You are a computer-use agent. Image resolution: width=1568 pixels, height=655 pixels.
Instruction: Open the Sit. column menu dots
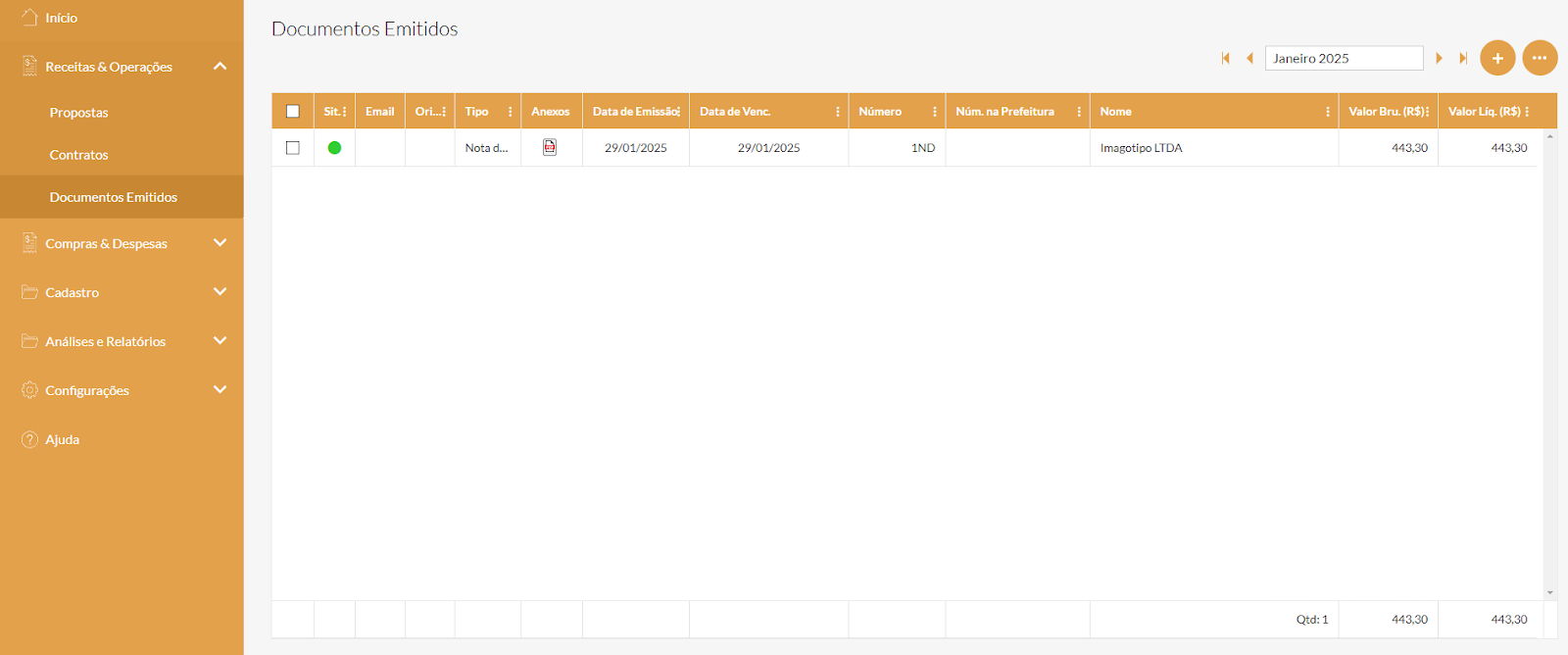click(x=345, y=112)
